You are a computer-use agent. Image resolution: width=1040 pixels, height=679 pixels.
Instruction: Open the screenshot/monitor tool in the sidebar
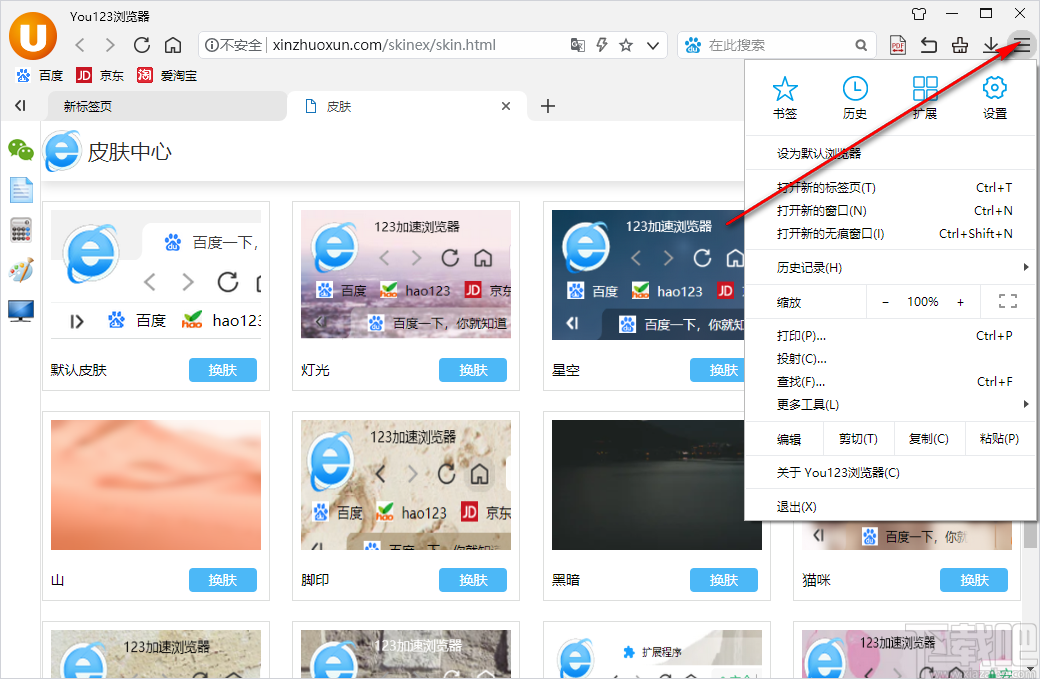21,310
